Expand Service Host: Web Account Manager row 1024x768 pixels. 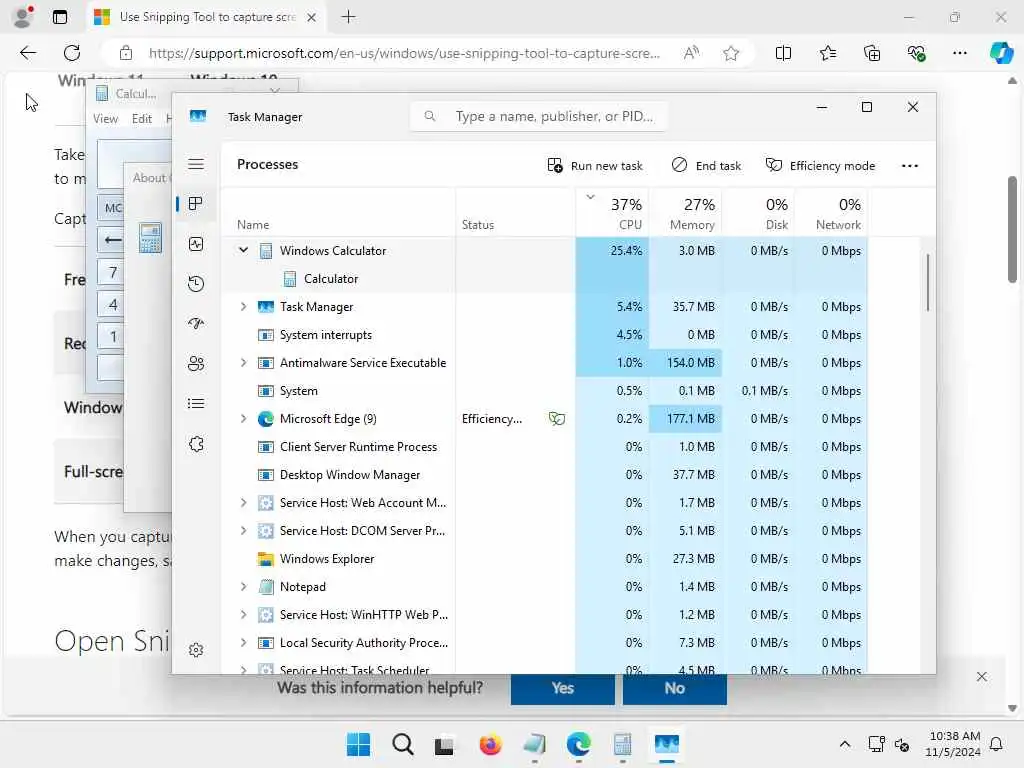pyautogui.click(x=244, y=503)
